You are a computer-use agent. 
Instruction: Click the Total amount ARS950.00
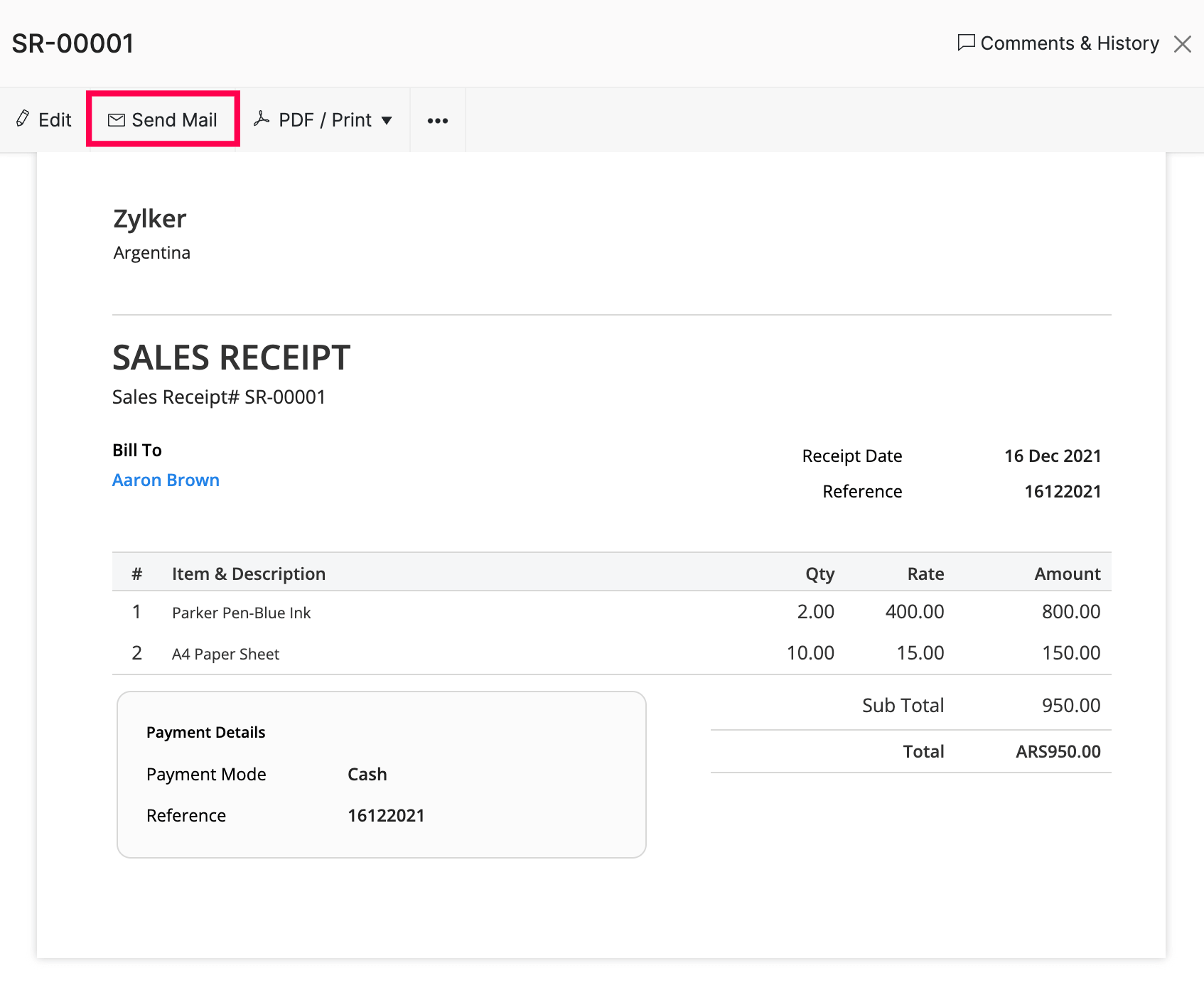tap(1057, 751)
